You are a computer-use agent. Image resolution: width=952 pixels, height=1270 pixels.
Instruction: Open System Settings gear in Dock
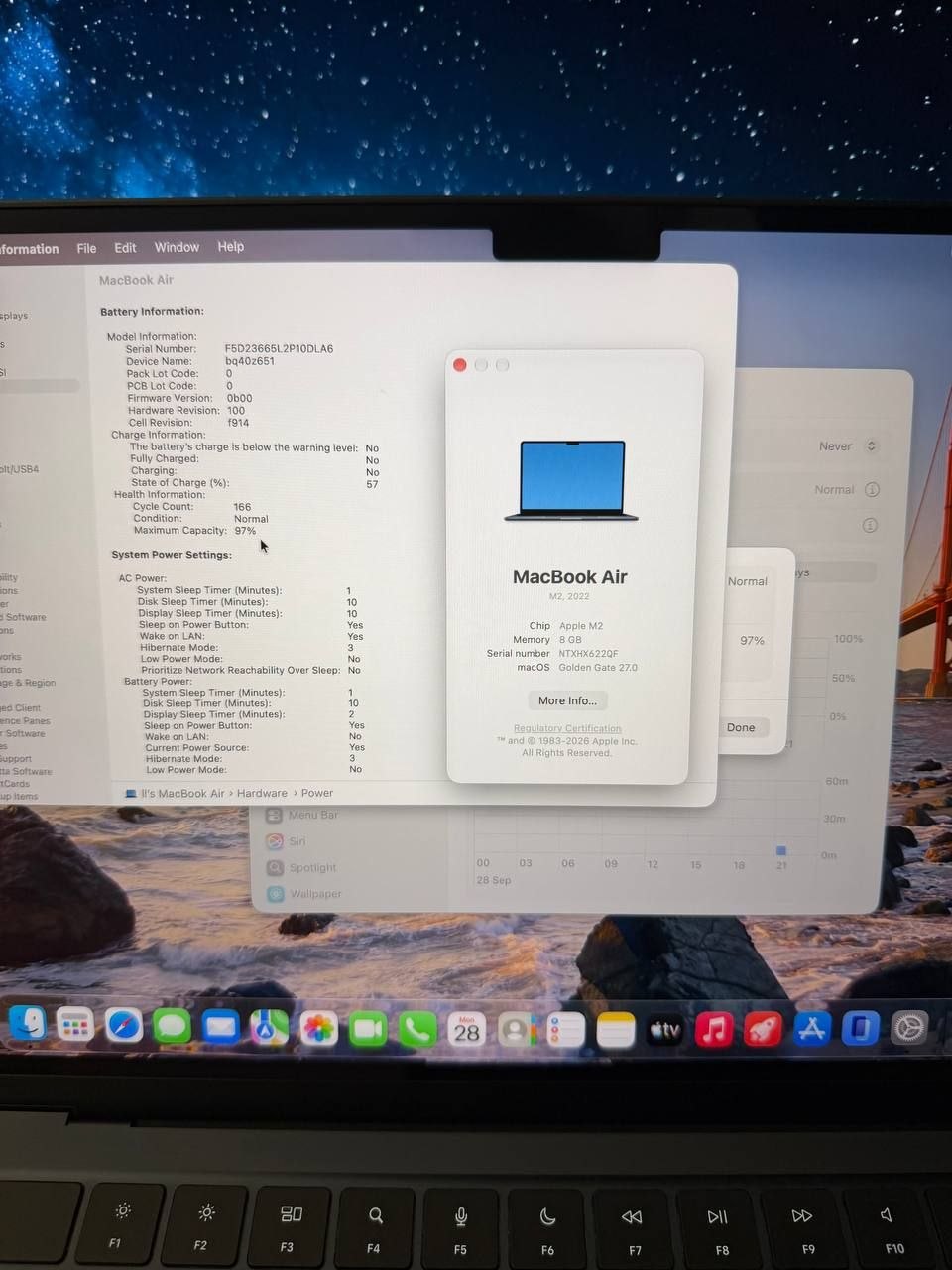pyautogui.click(x=908, y=1027)
